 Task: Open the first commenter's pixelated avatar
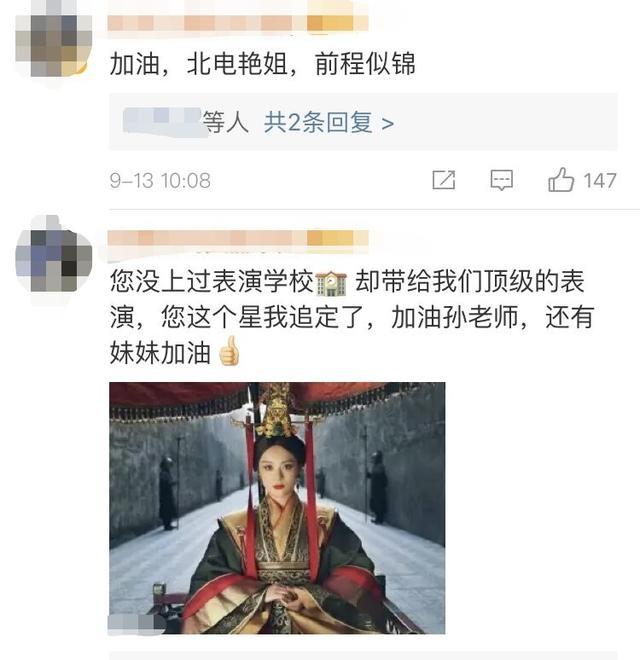pos(53,44)
